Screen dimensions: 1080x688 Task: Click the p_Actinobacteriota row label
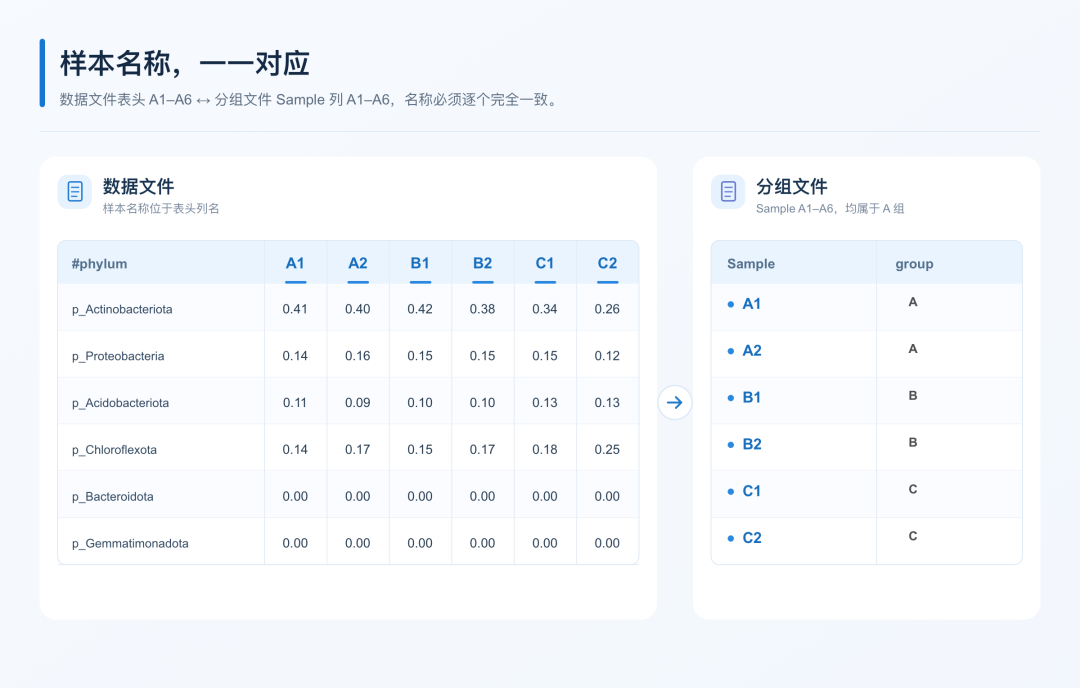pyautogui.click(x=122, y=309)
